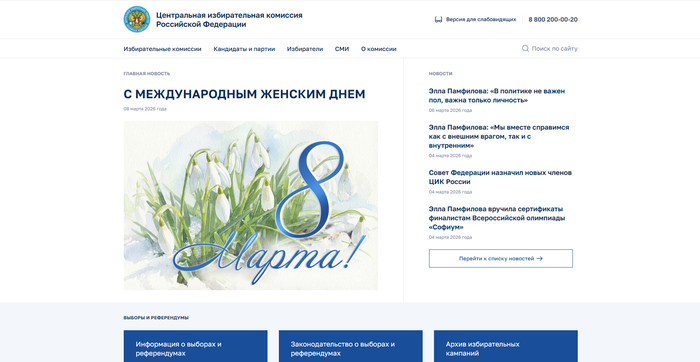Image resolution: width=700 pixels, height=362 pixels.
Task: Click the 8 Марта snowdrops image
Action: pyautogui.click(x=251, y=205)
